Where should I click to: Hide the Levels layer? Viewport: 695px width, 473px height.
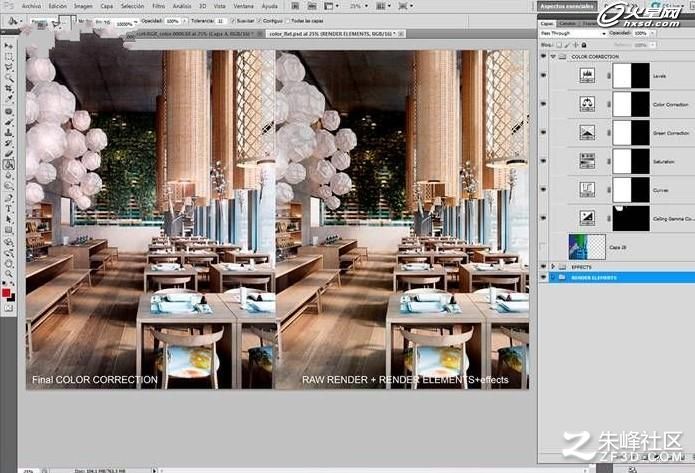pyautogui.click(x=543, y=76)
